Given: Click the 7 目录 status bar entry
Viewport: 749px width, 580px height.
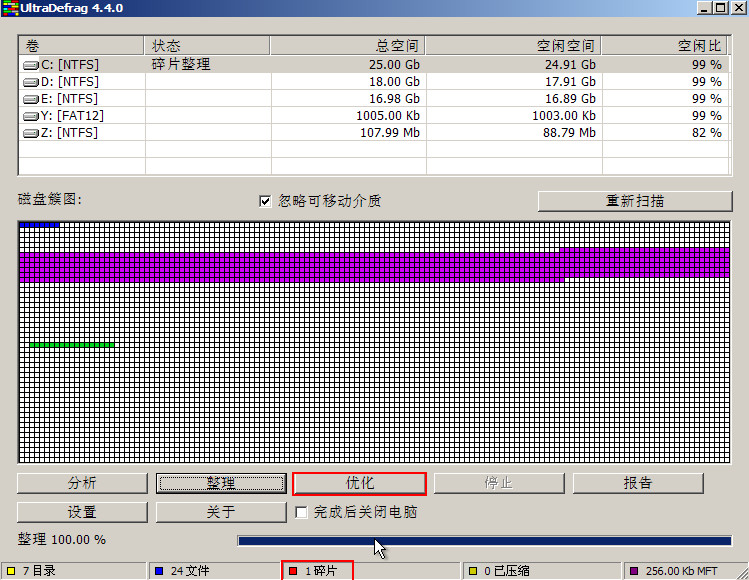Looking at the screenshot, I should click(x=74, y=571).
